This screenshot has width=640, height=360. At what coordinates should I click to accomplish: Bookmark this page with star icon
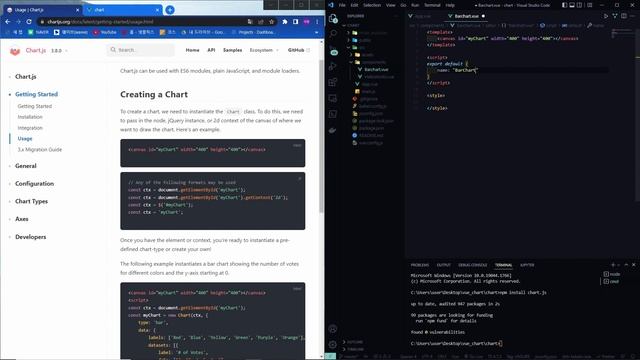coord(271,22)
